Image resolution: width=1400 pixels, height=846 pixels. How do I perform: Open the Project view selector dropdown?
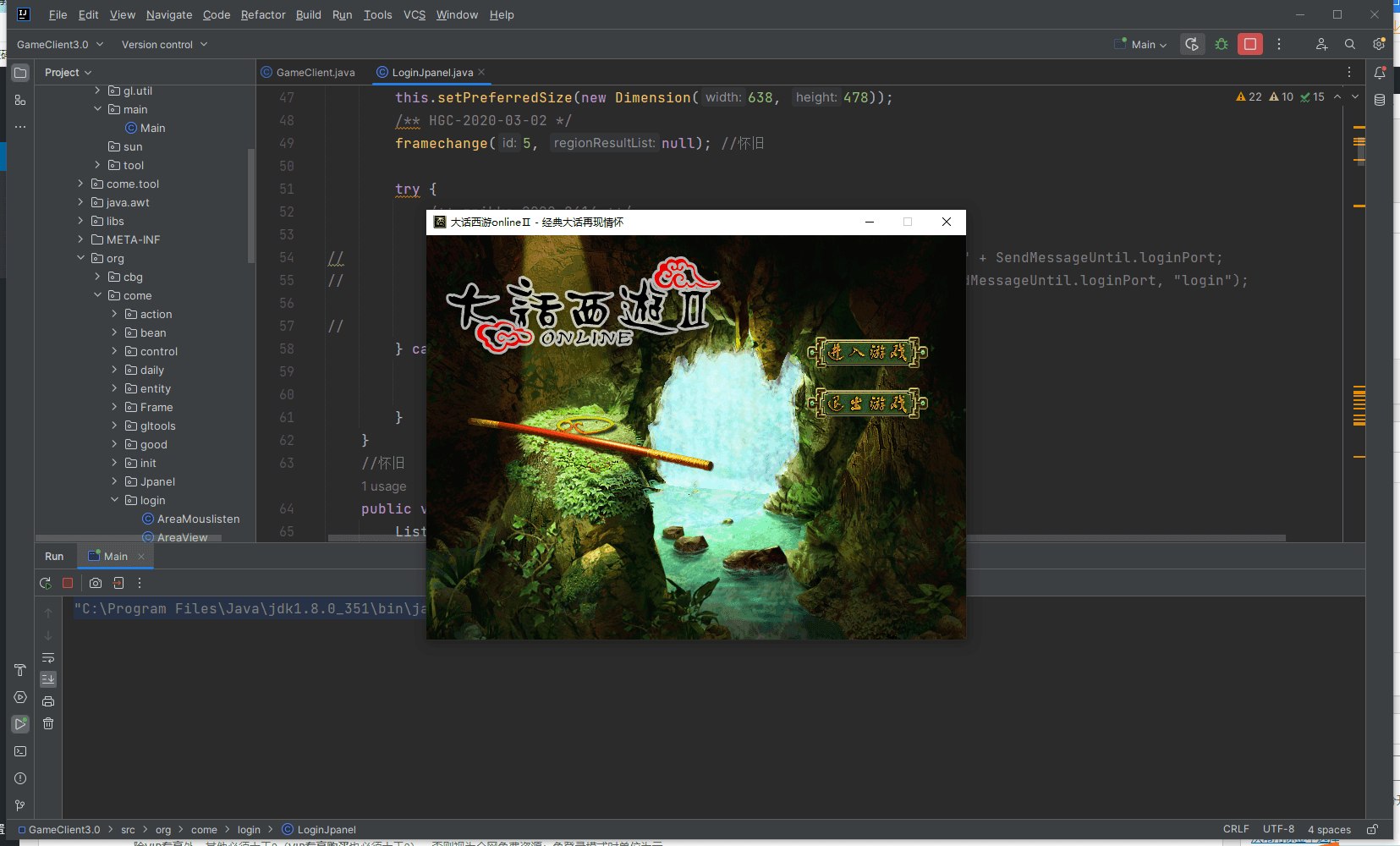pos(68,73)
